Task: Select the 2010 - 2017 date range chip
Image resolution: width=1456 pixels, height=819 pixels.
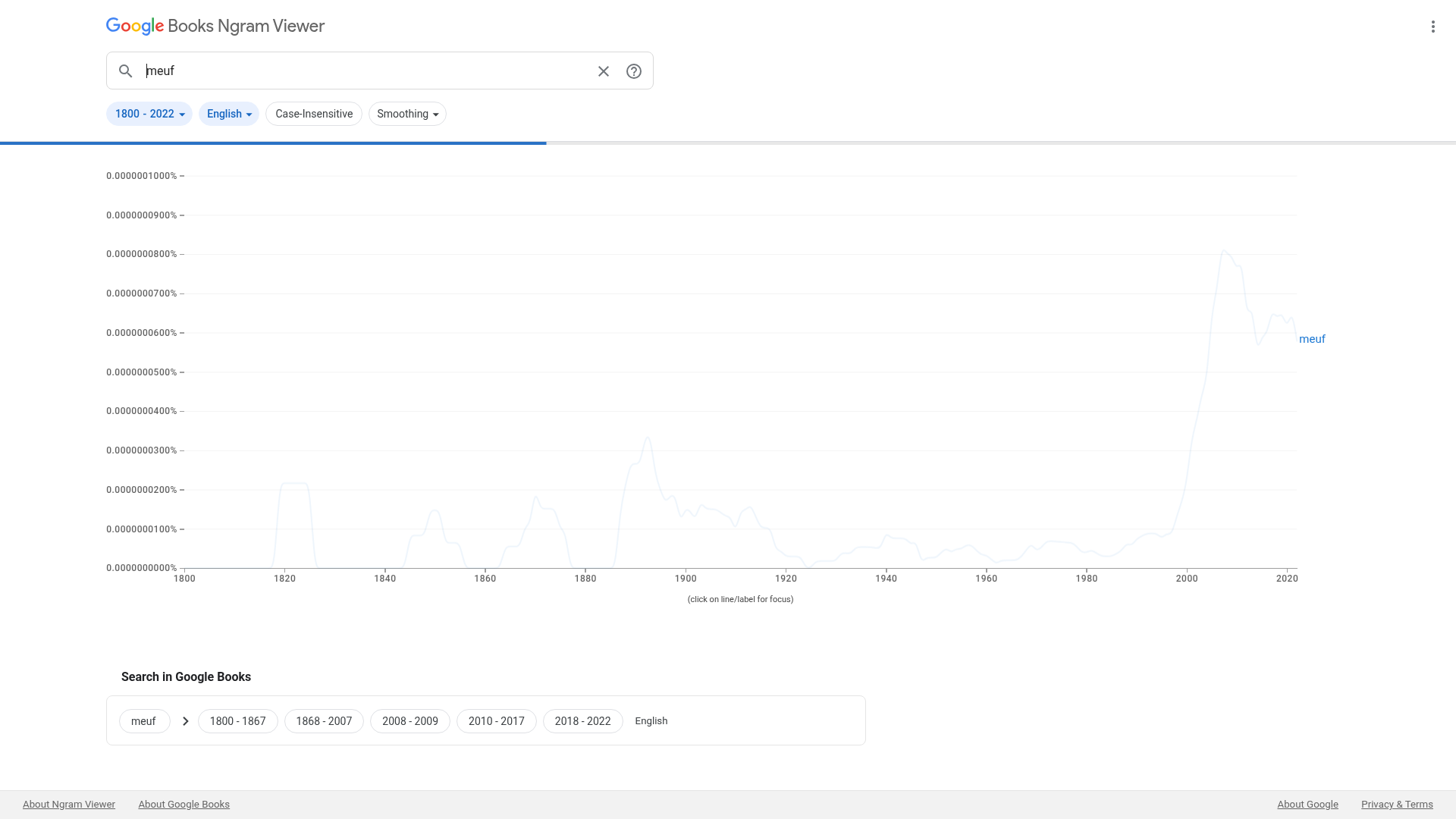Action: pos(496,721)
